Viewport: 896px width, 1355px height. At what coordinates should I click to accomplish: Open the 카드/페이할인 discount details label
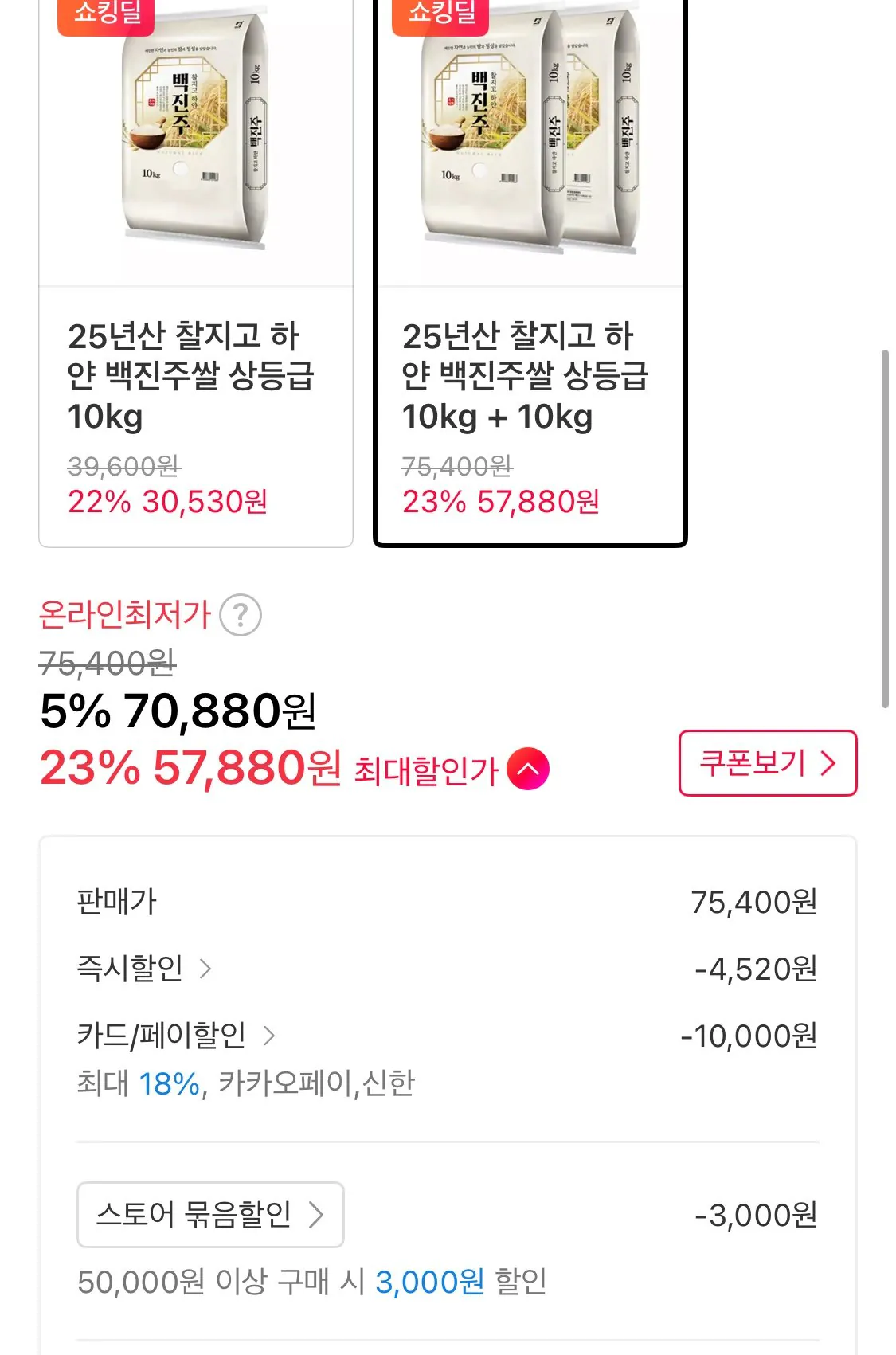[x=162, y=1036]
